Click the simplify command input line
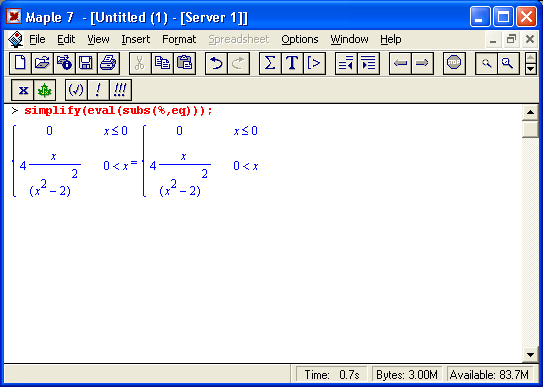The height and width of the screenshot is (387, 543). [118, 111]
